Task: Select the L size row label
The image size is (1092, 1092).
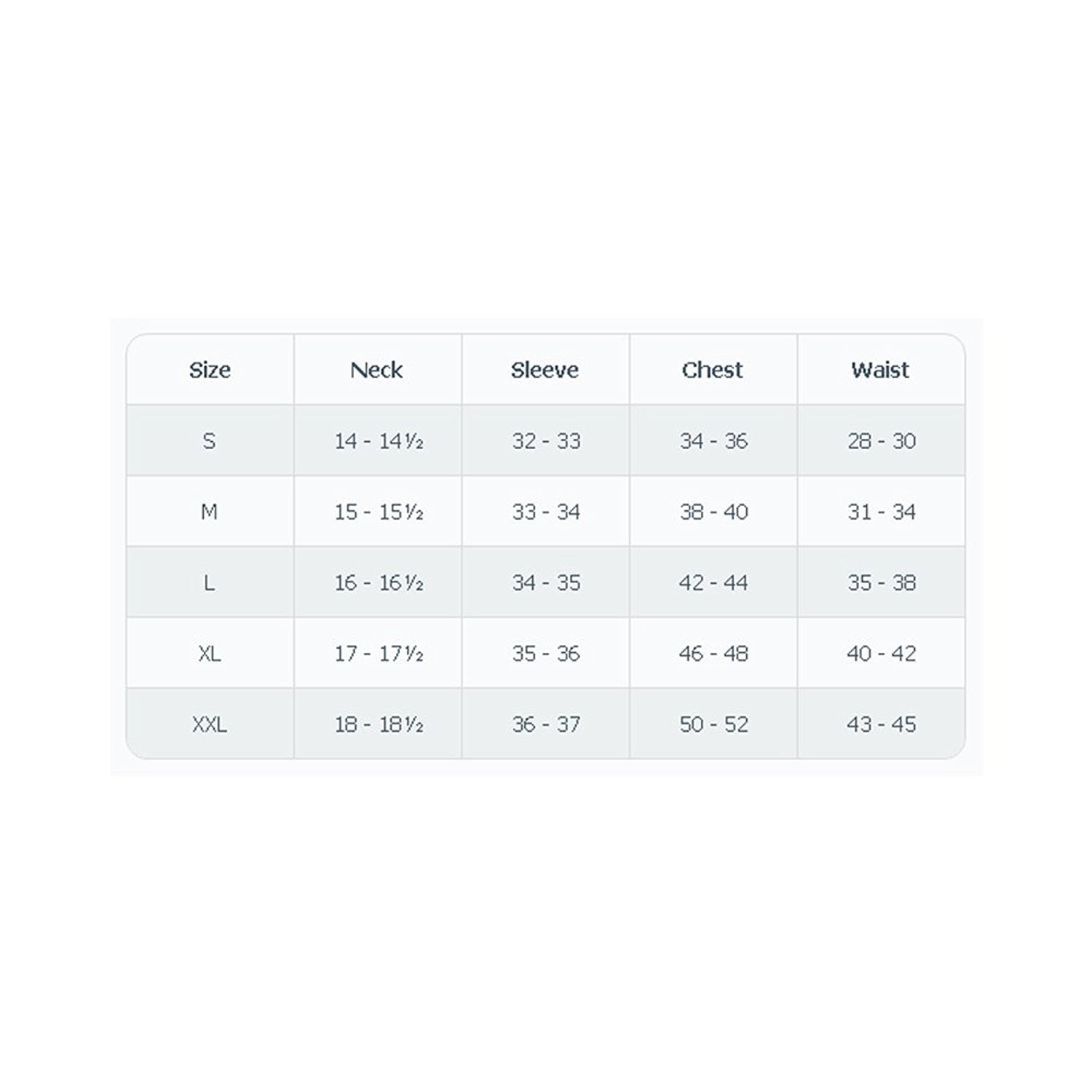Action: [210, 582]
